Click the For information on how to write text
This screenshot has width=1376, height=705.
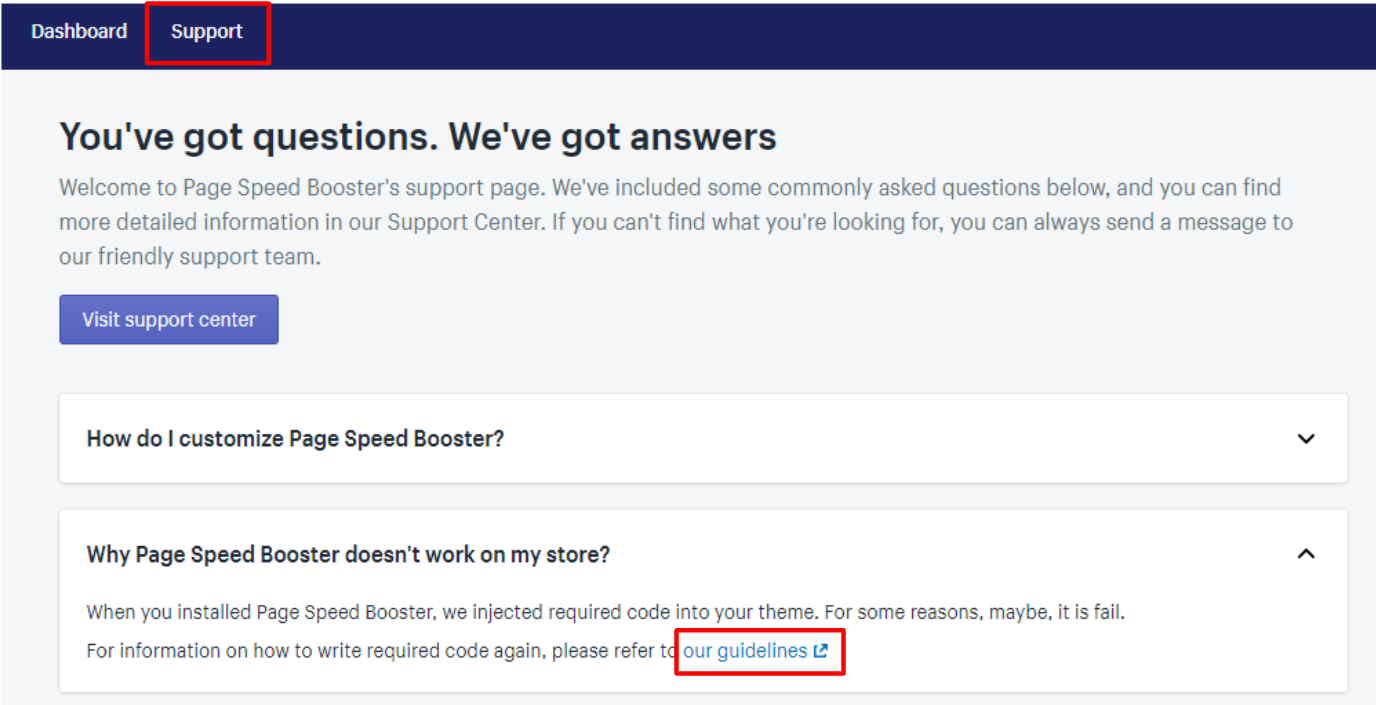382,651
